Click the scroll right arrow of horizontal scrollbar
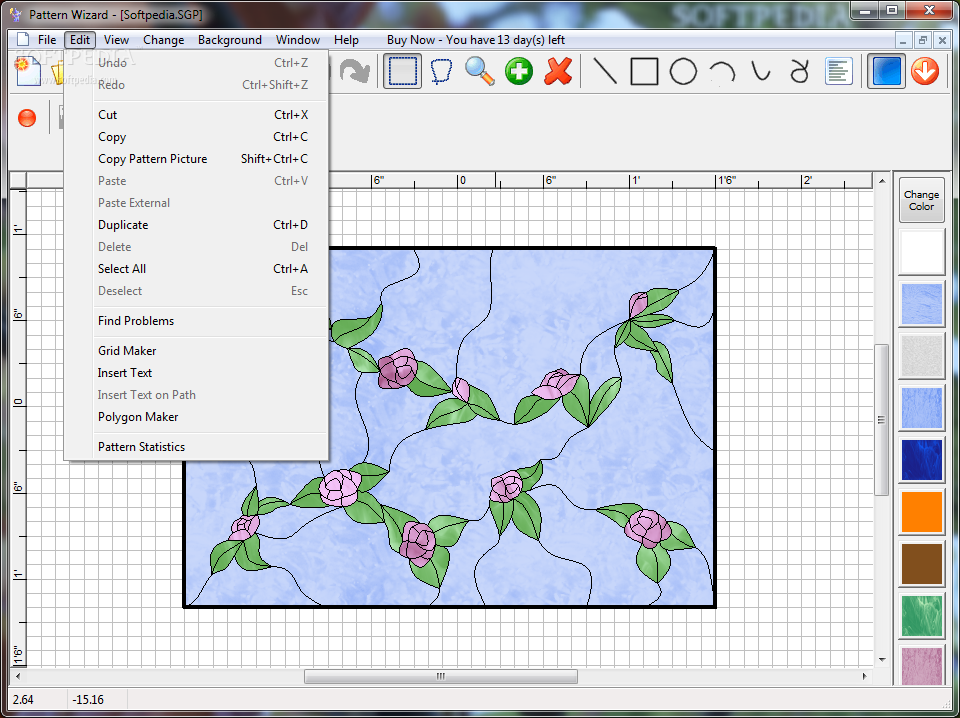The height and width of the screenshot is (718, 960). (x=864, y=676)
